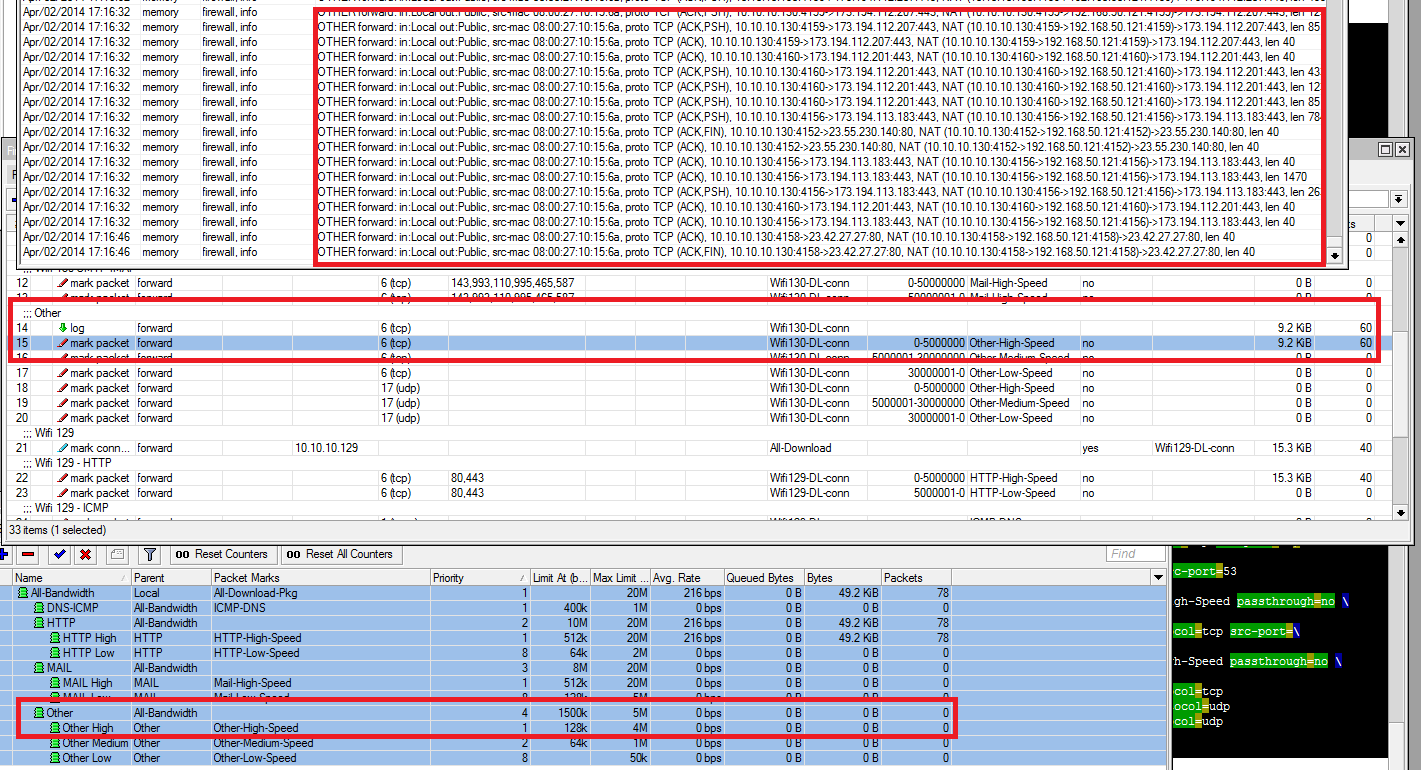This screenshot has height=770, width=1421.
Task: Select the All-Download connection mark cell
Action: coord(801,448)
